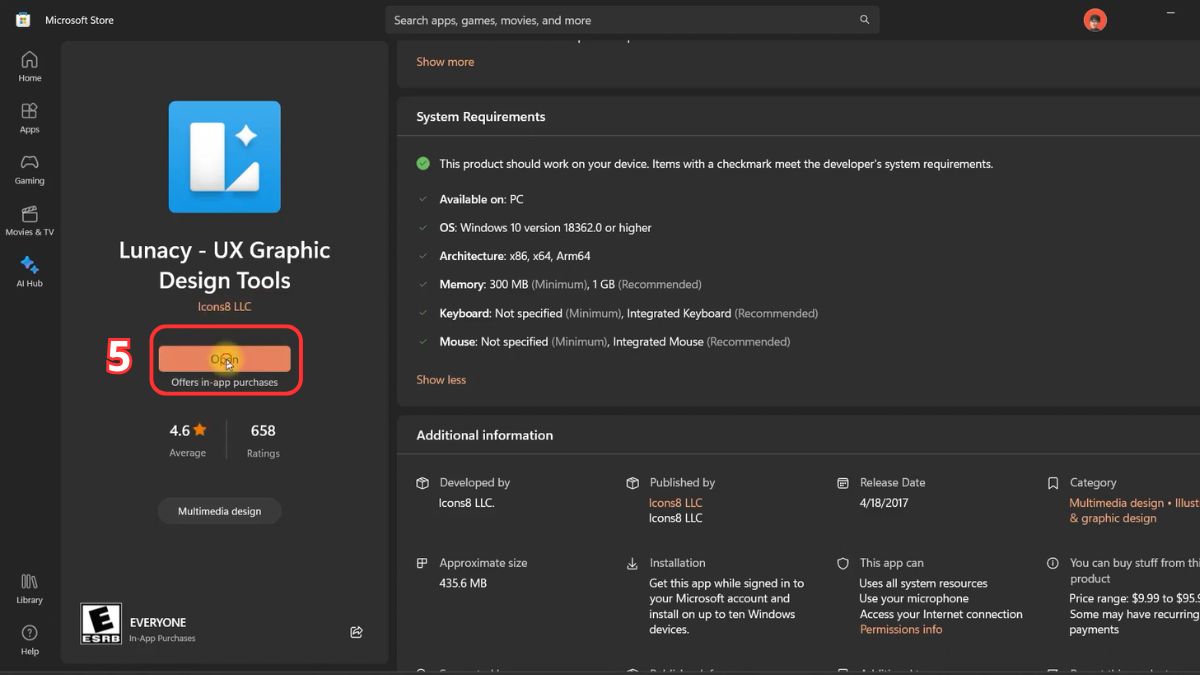1200x675 pixels.
Task: Click the Lunacy - UX Graphic Design Tools title
Action: (224, 265)
